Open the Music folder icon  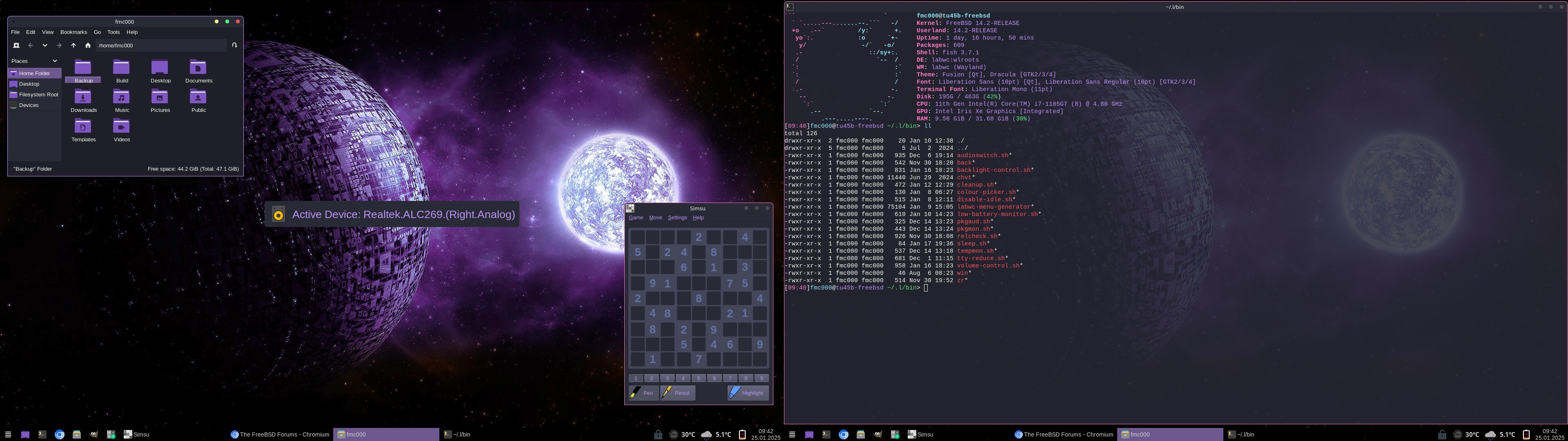122,100
